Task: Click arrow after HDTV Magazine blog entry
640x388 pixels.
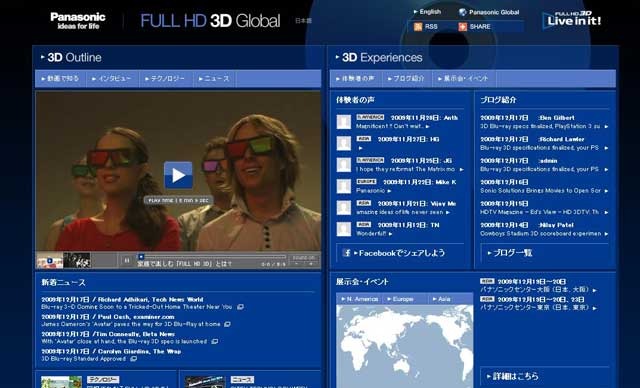Action: tap(606, 212)
